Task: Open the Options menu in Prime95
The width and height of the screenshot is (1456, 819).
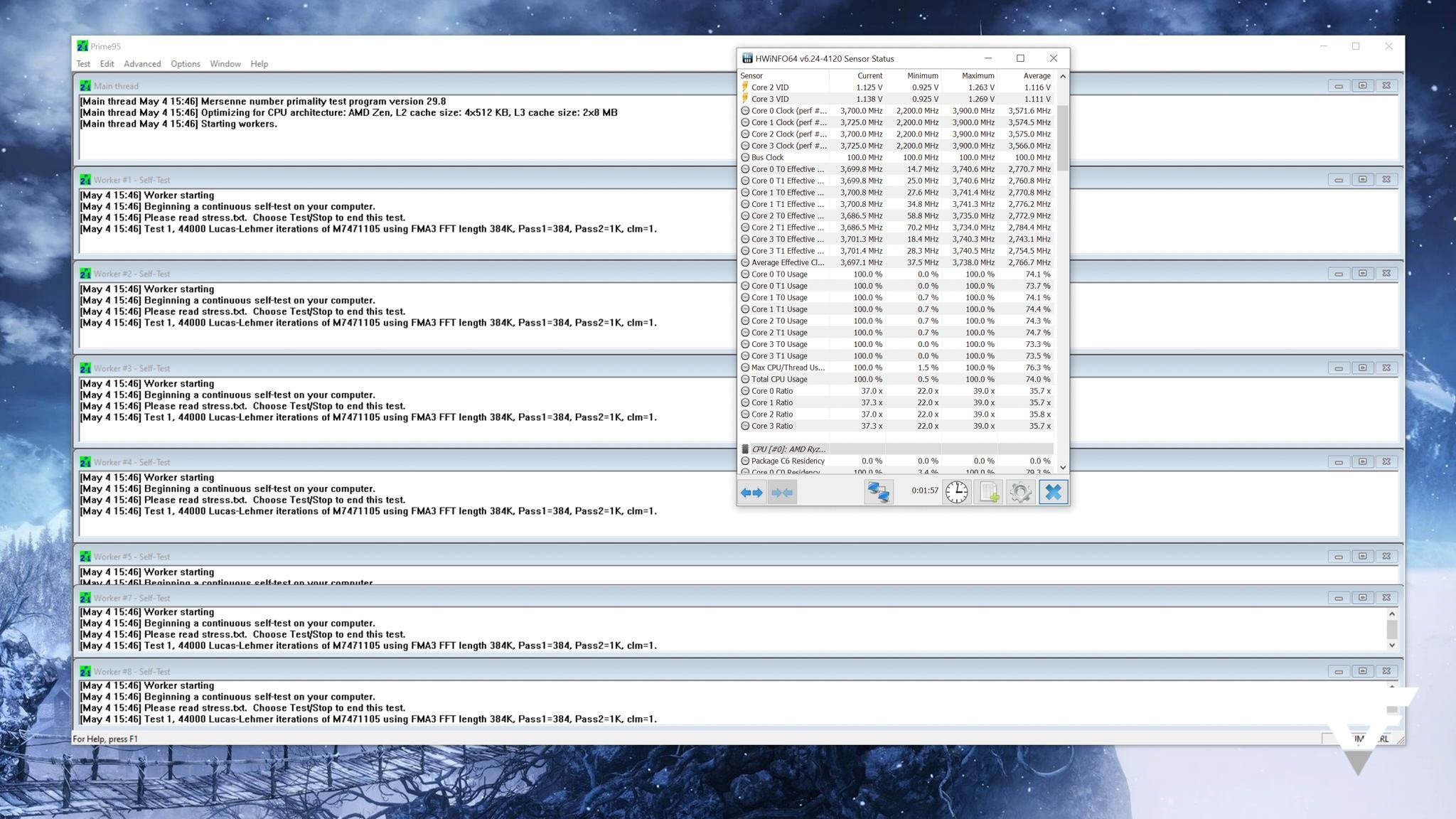Action: [x=186, y=64]
